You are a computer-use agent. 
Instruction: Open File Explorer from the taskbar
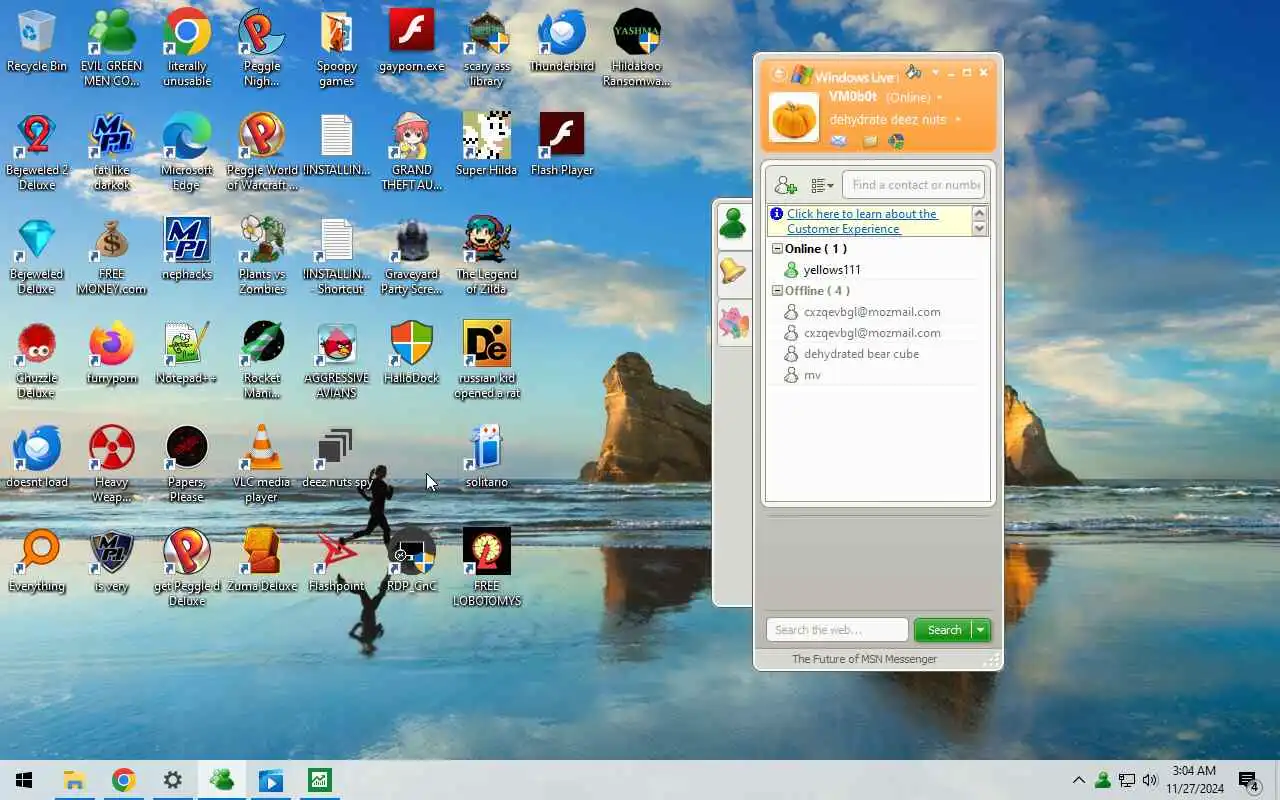[74, 781]
